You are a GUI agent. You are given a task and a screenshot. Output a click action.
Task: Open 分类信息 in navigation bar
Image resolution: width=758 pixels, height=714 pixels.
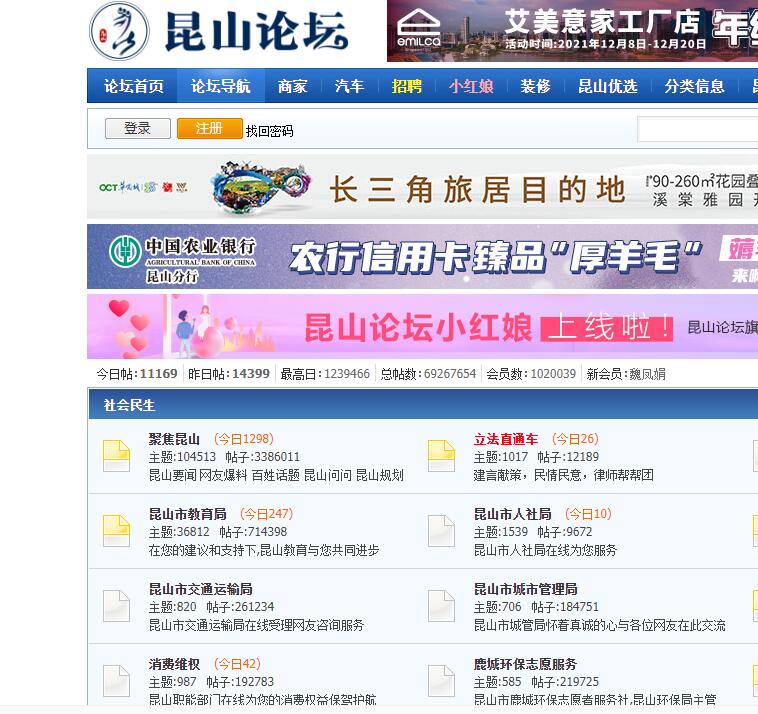pyautogui.click(x=694, y=86)
